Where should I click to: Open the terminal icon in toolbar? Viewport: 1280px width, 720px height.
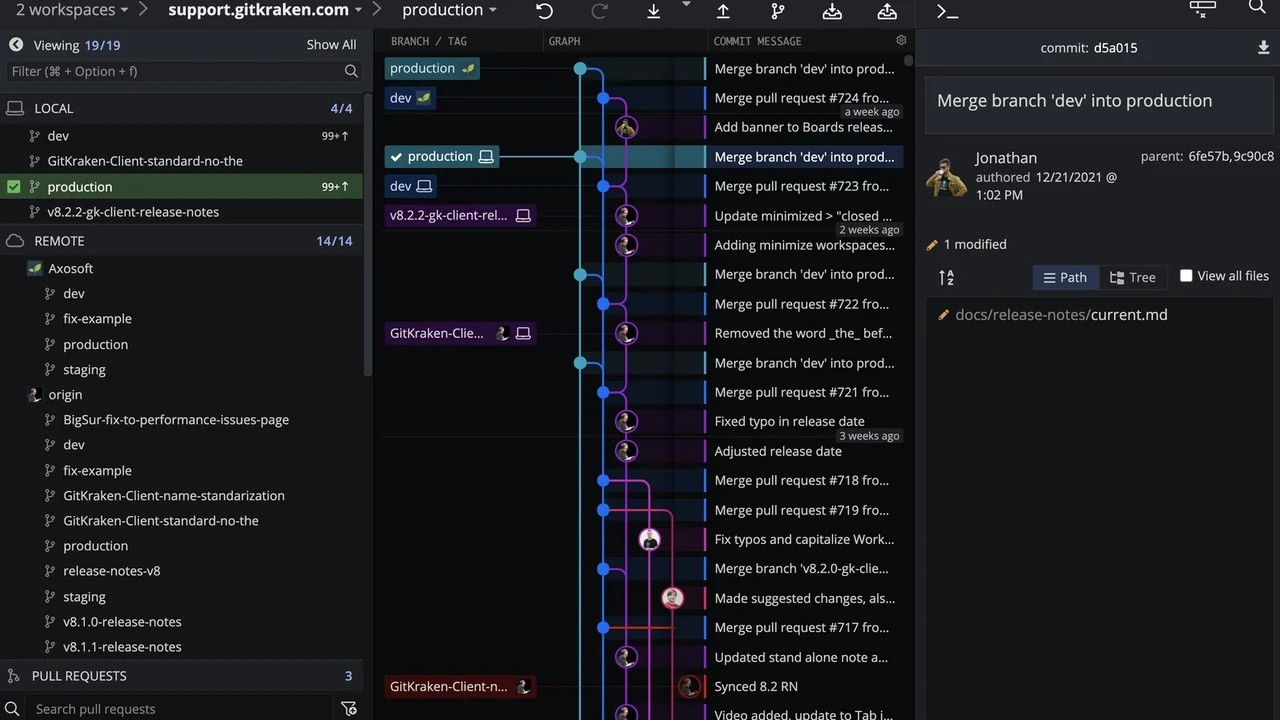tap(947, 11)
